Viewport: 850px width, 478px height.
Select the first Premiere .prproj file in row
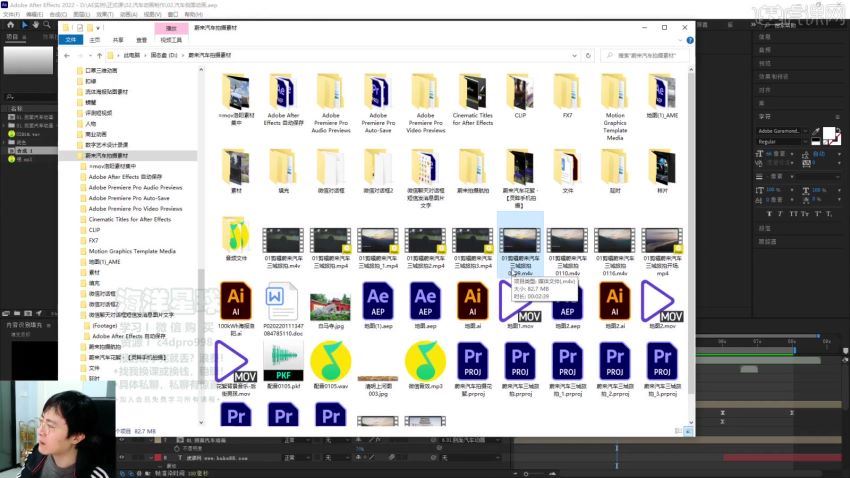[473, 361]
